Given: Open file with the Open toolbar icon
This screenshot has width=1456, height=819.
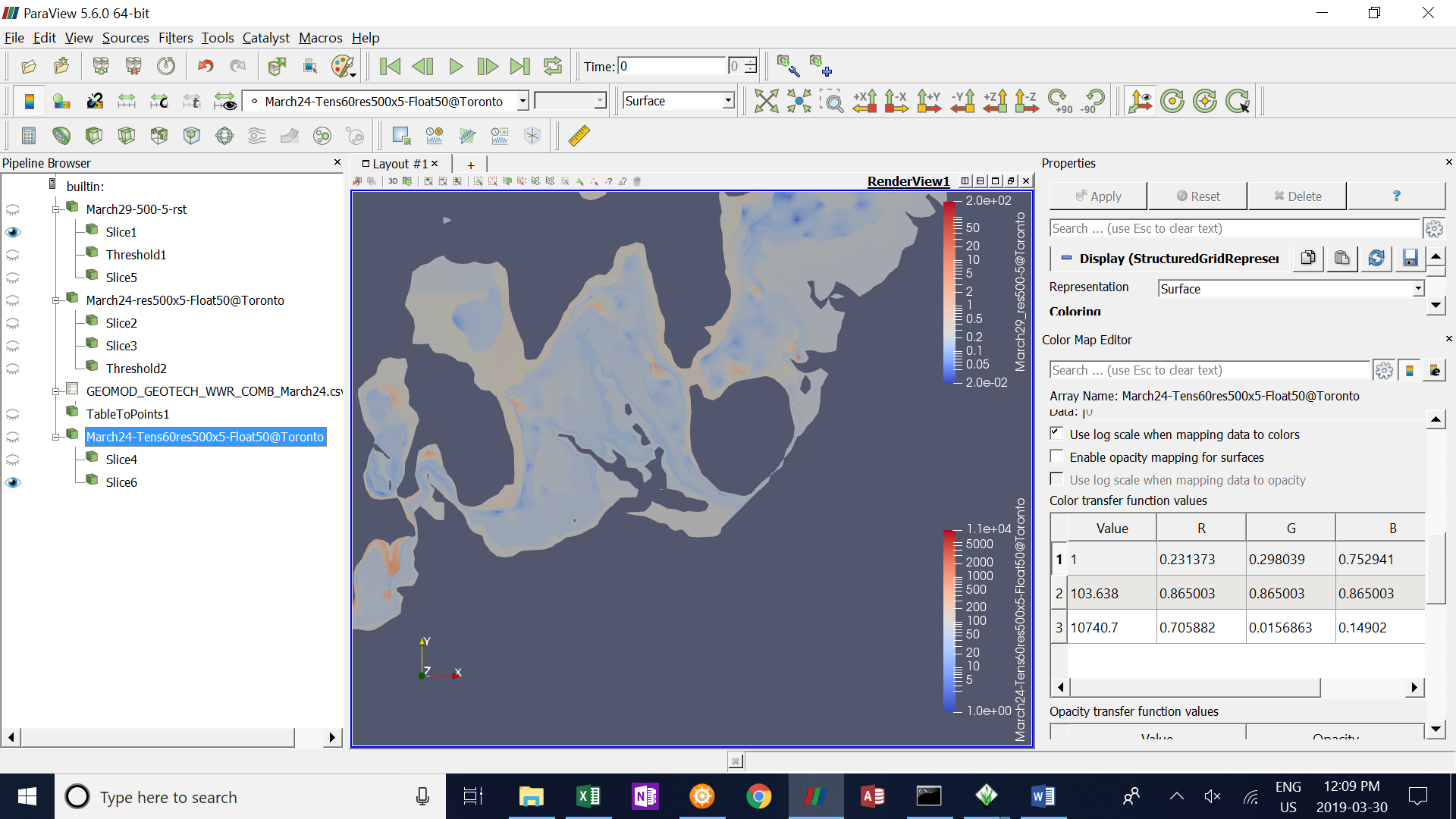Looking at the screenshot, I should (29, 67).
